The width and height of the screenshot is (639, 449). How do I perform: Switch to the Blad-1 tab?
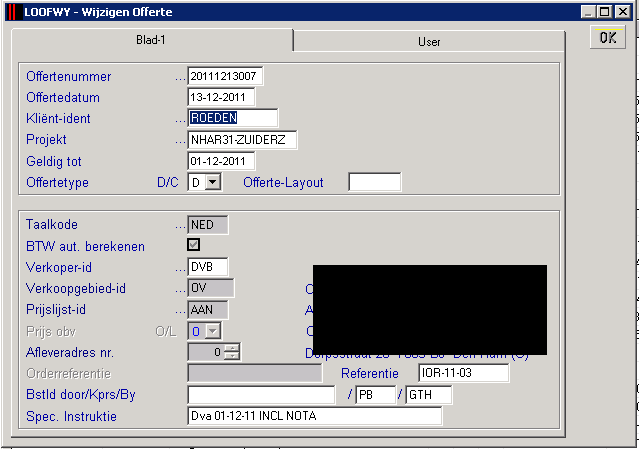152,40
